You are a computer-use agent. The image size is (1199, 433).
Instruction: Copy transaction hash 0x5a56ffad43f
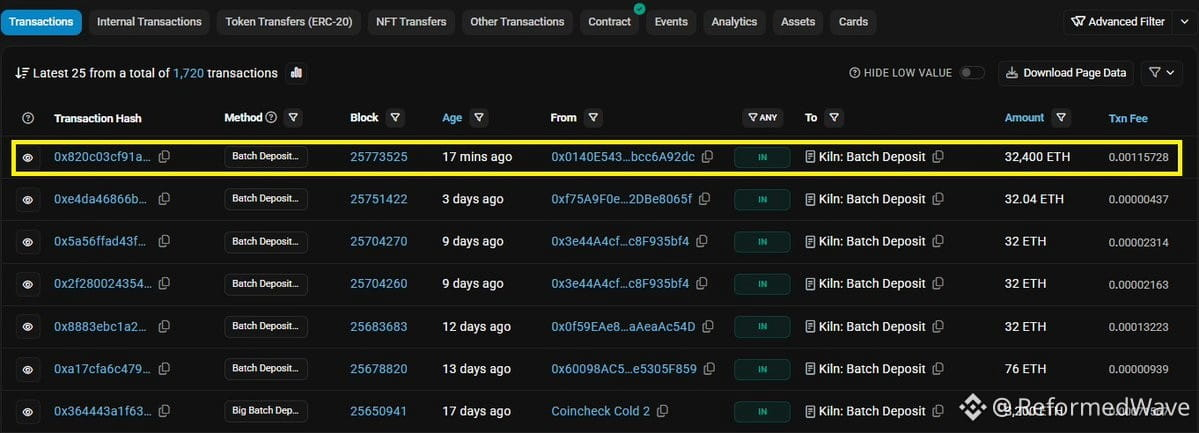(x=164, y=241)
